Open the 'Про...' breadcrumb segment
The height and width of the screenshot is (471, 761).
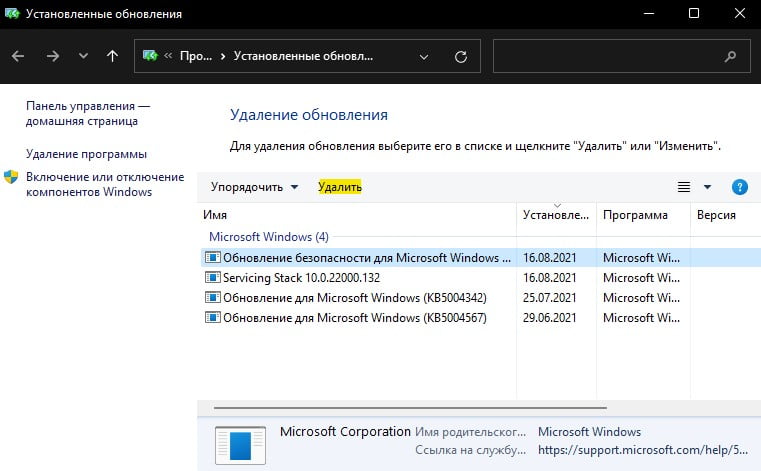point(196,56)
